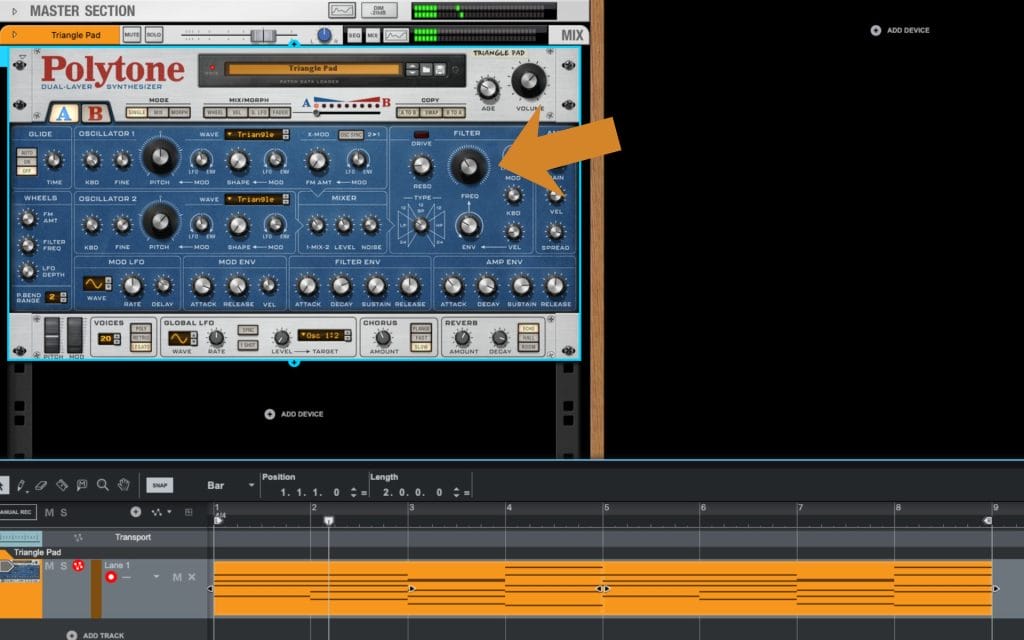Enable record on Lane 1
1024x640 pixels.
[111, 577]
